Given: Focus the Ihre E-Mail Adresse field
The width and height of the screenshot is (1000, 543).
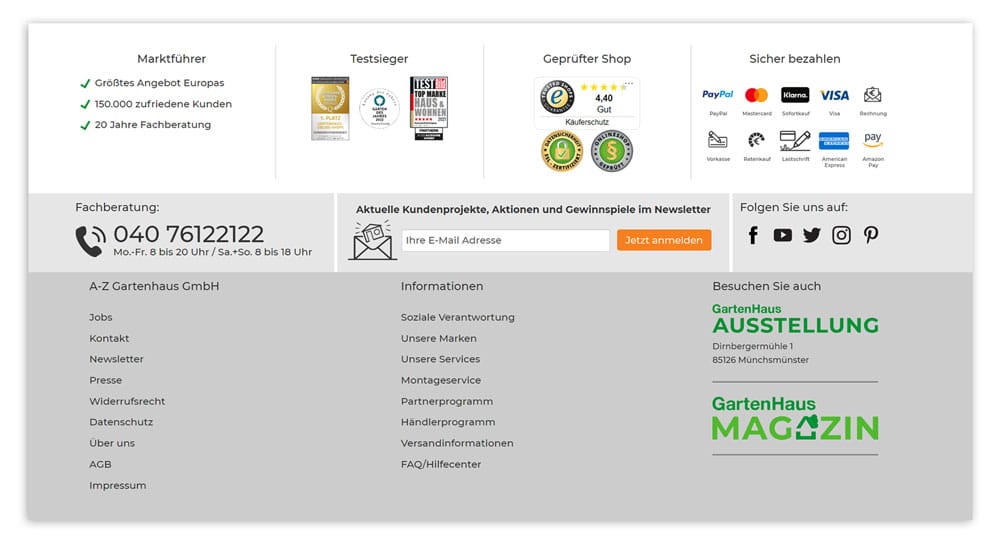Looking at the screenshot, I should pos(505,240).
